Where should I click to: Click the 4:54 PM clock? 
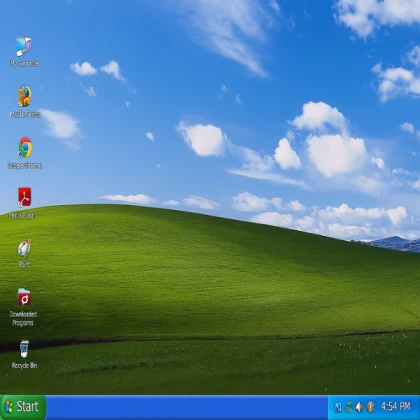(395, 407)
